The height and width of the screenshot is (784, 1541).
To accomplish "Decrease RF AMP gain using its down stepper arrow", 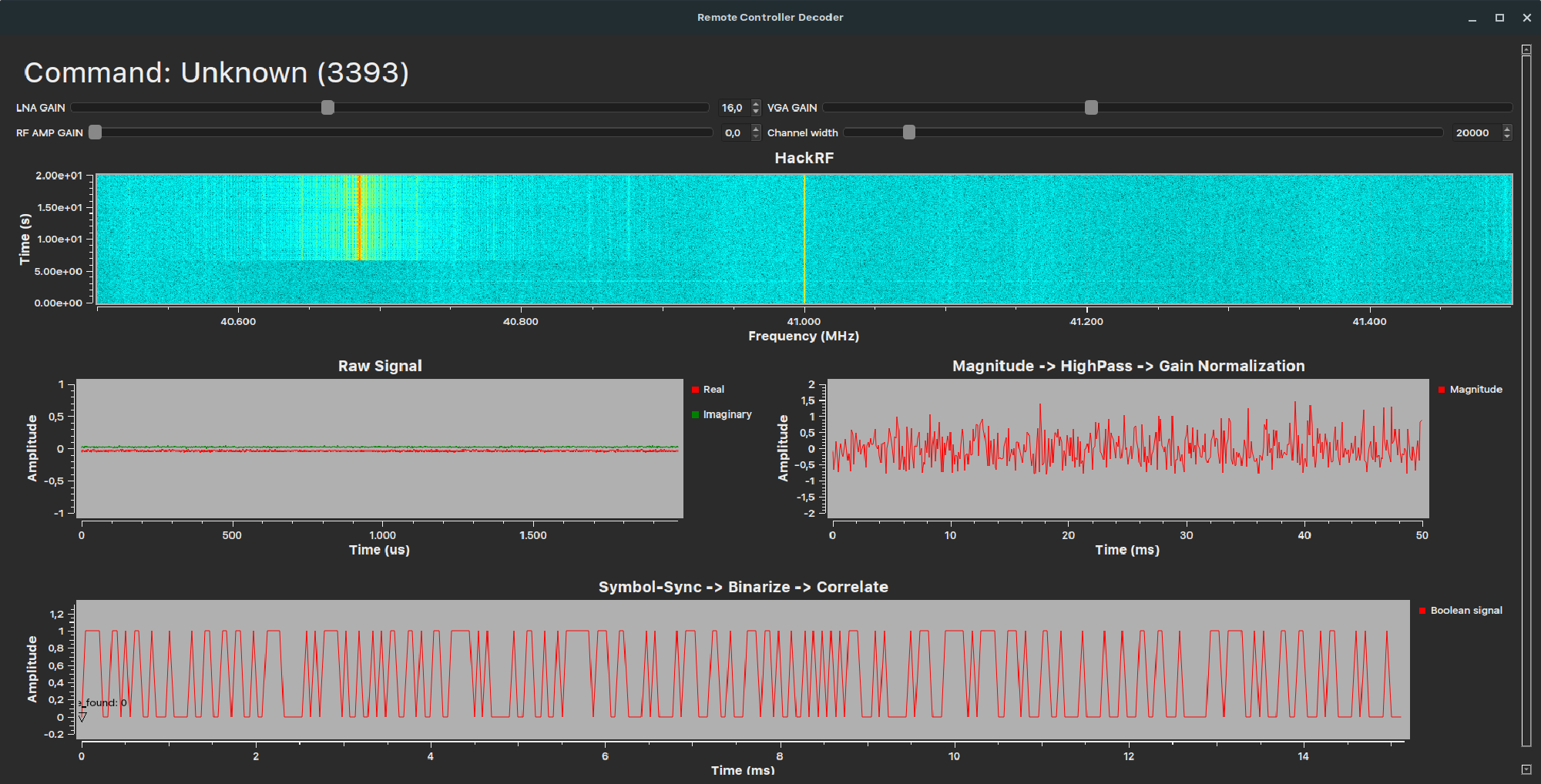I will click(x=755, y=136).
